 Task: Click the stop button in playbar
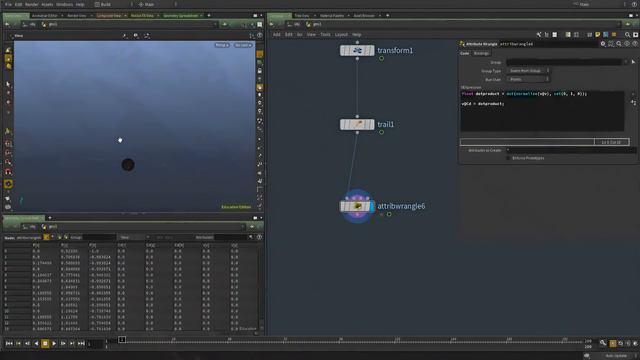point(45,344)
